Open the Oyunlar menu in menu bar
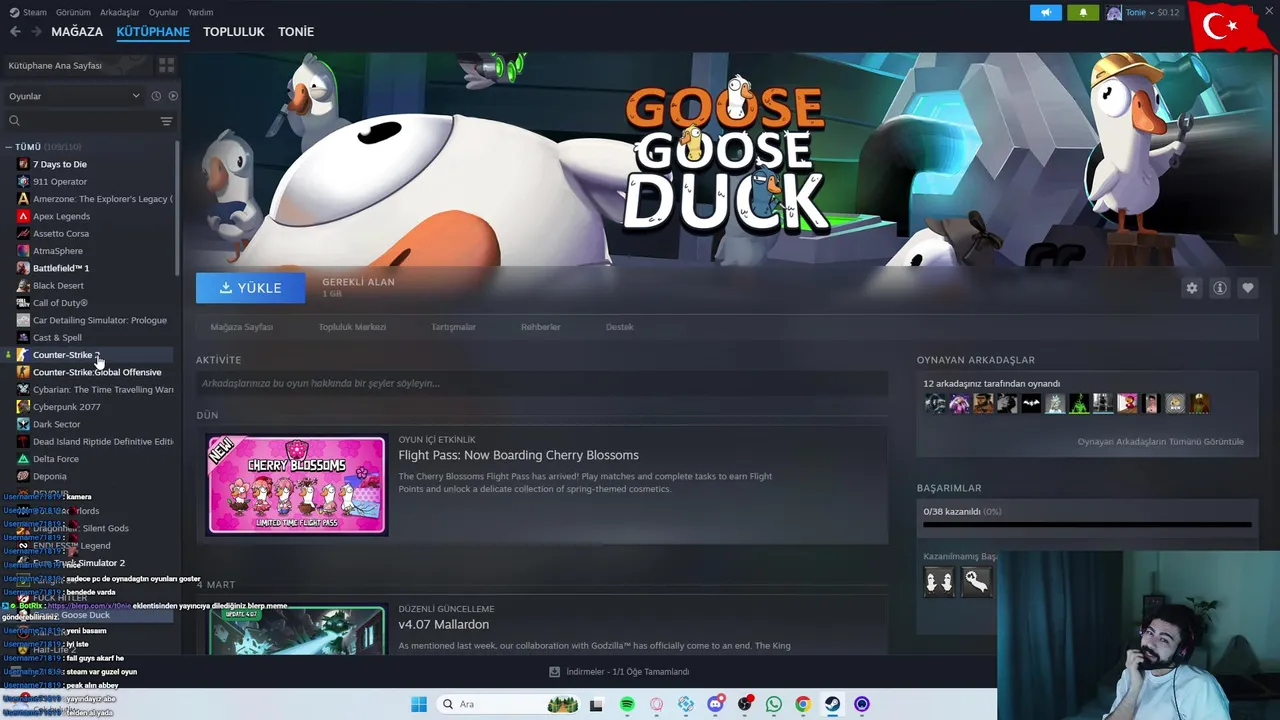1280x720 pixels. [164, 12]
